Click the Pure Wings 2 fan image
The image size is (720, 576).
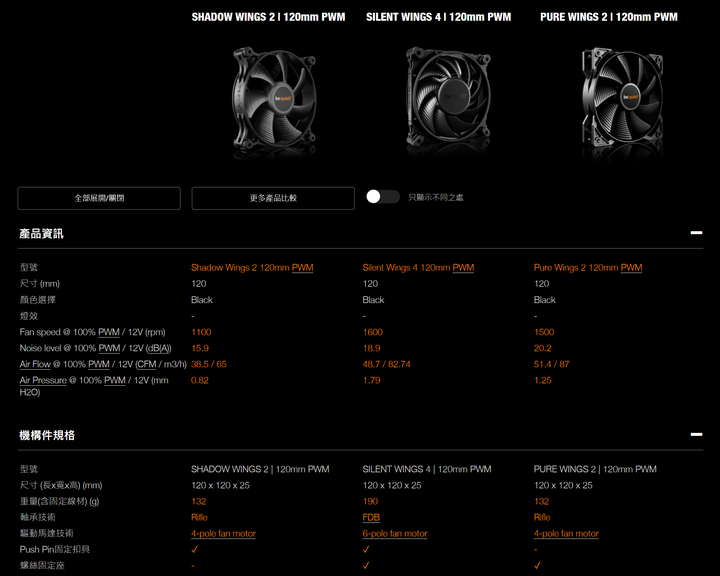click(622, 97)
